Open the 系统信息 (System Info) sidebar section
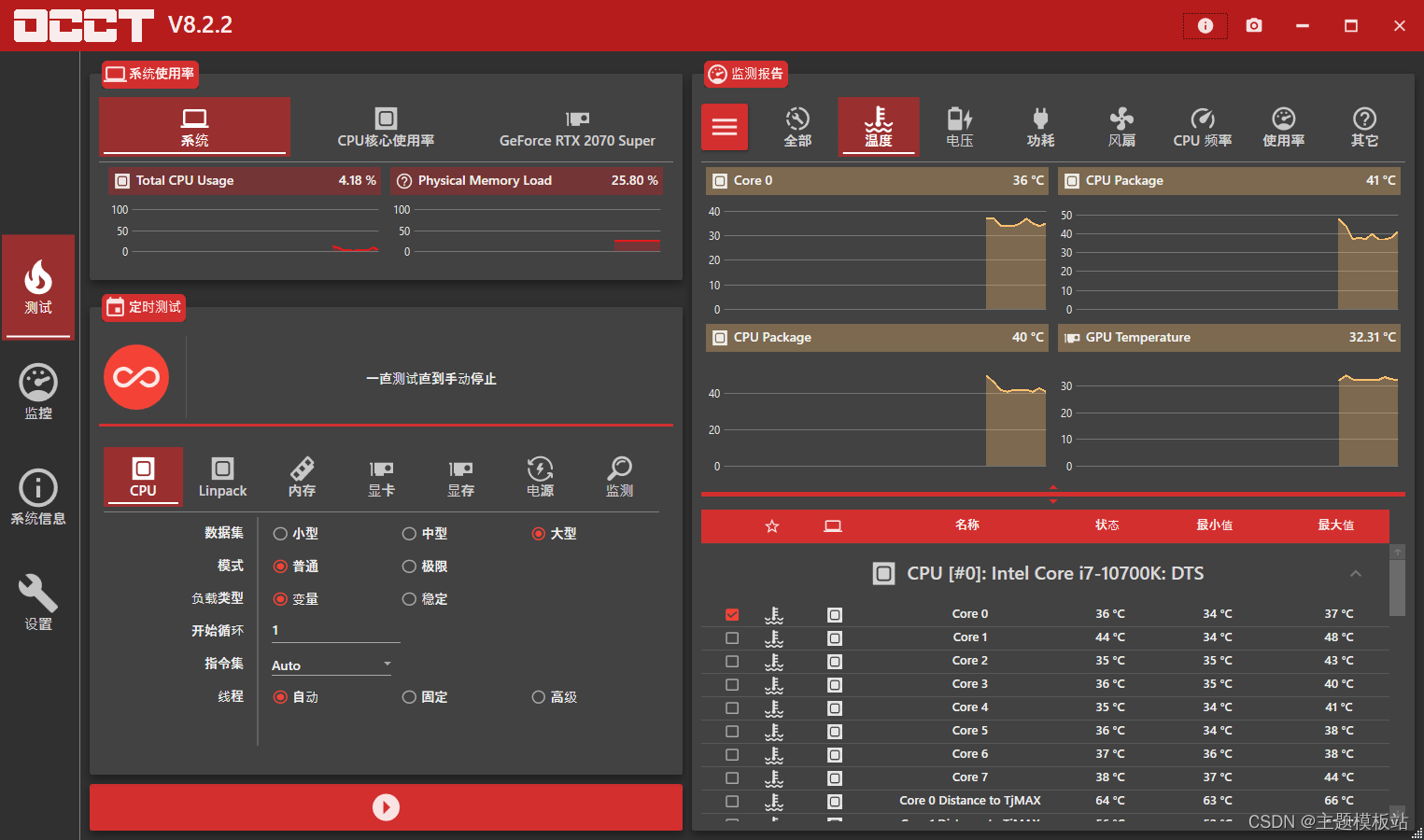Viewport: 1424px width, 840px height. pos(38,497)
